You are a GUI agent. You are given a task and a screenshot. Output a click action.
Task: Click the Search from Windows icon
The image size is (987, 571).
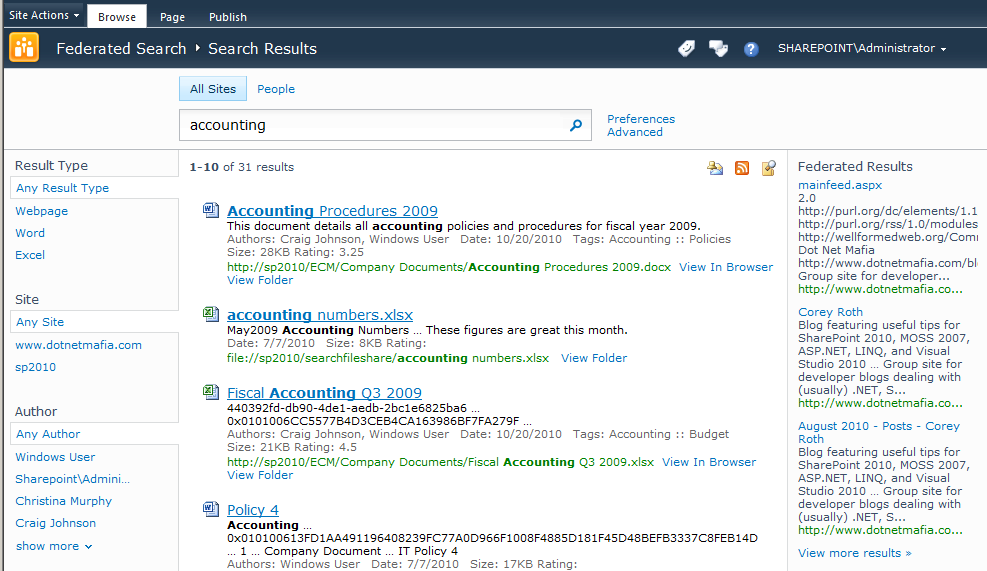pos(769,167)
